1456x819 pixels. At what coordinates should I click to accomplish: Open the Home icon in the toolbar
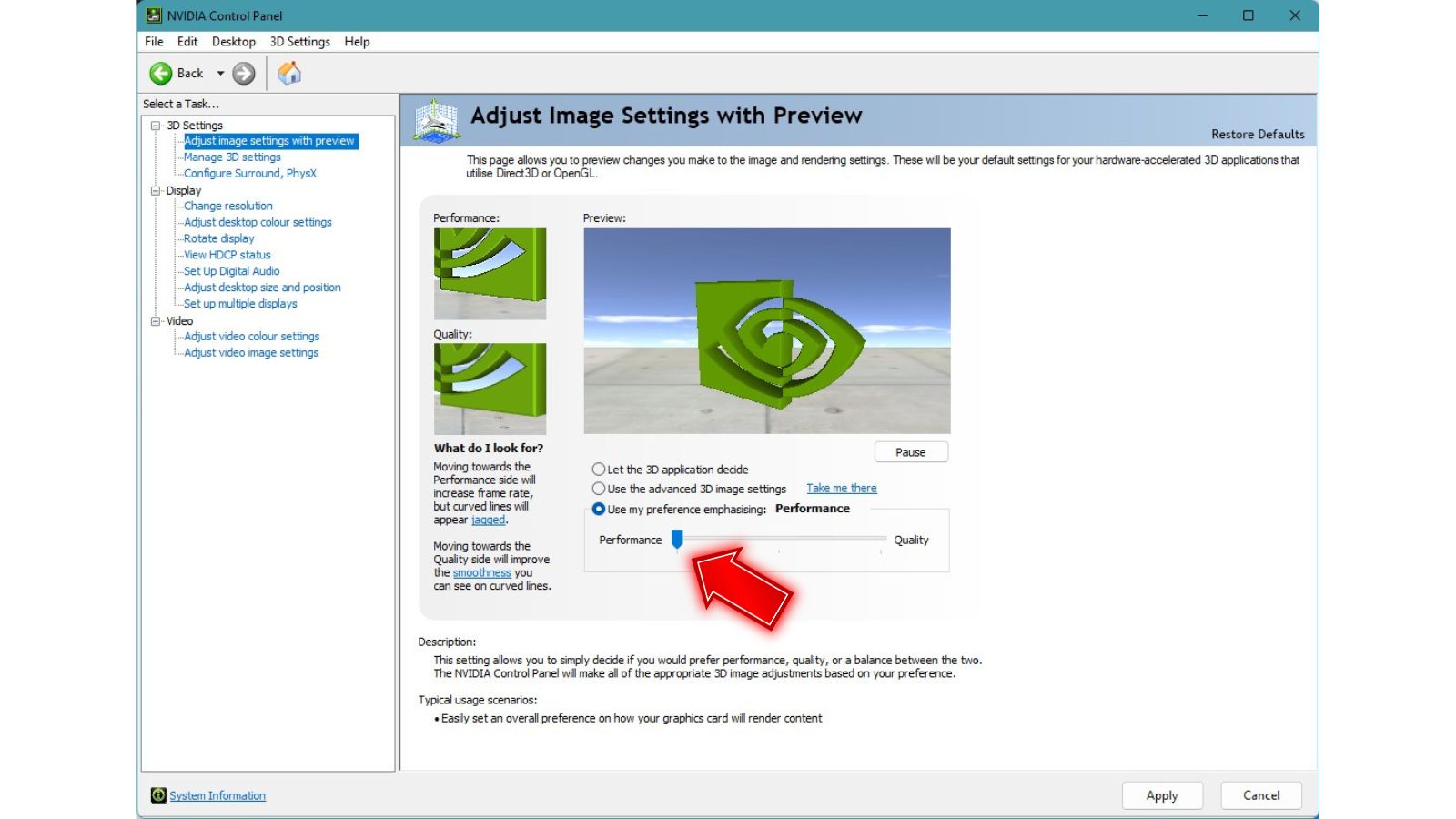tap(289, 73)
